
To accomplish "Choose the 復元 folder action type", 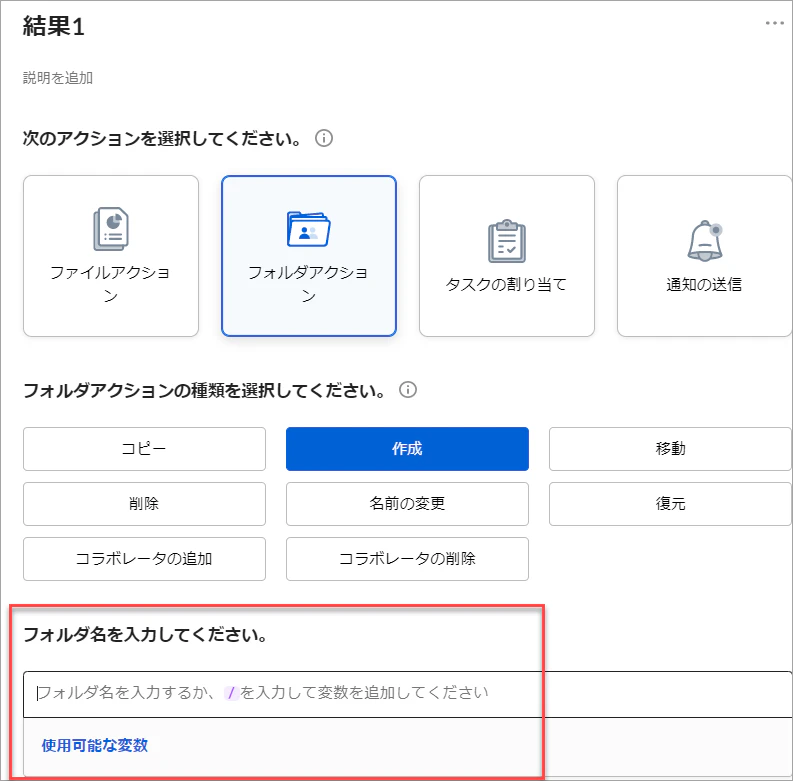I will 670,504.
